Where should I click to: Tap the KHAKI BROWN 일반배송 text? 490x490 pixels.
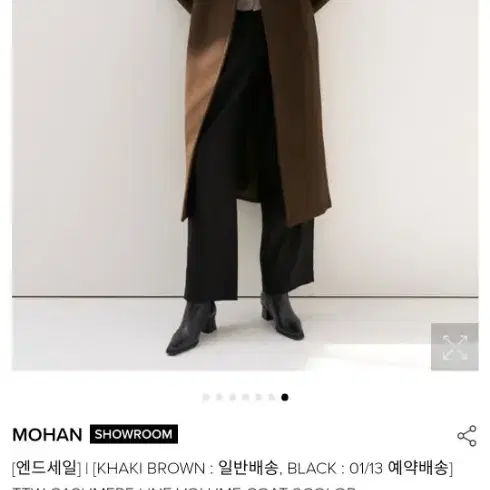tap(185, 468)
